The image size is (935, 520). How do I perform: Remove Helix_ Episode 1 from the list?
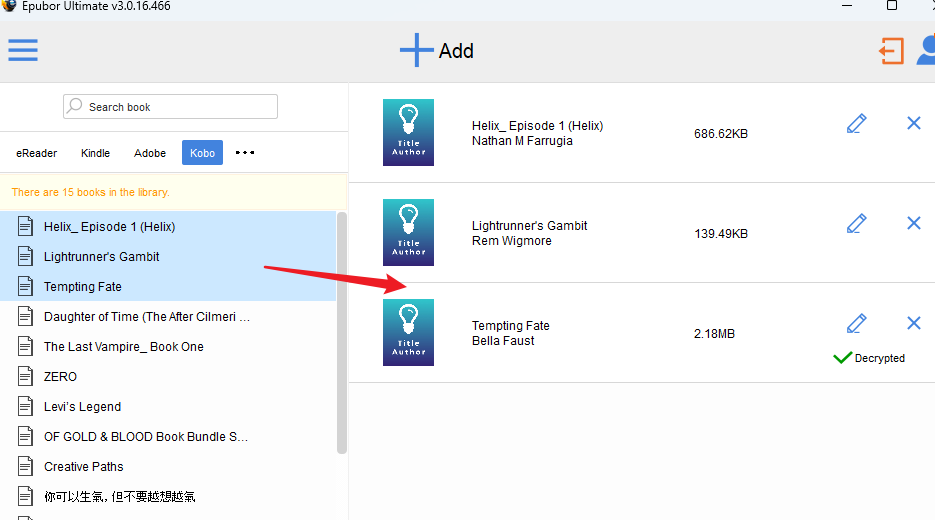point(914,123)
